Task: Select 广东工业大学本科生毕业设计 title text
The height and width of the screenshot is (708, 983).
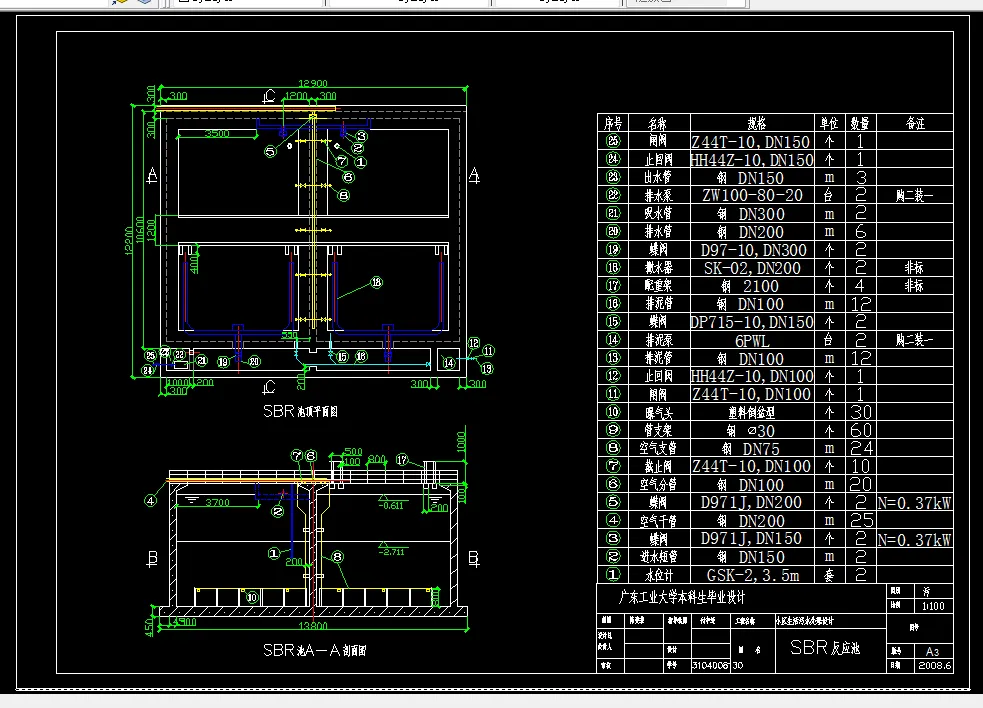Action: pyautogui.click(x=681, y=597)
